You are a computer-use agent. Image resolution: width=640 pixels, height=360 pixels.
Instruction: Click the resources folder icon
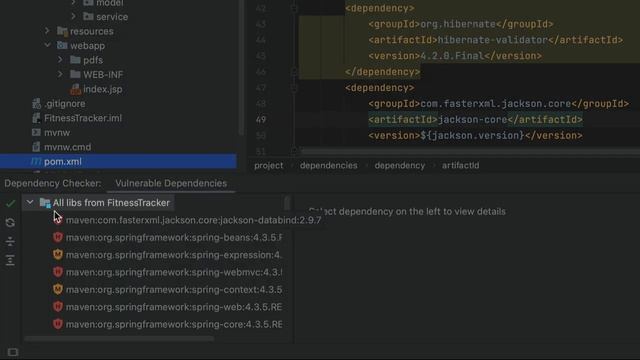coord(62,31)
